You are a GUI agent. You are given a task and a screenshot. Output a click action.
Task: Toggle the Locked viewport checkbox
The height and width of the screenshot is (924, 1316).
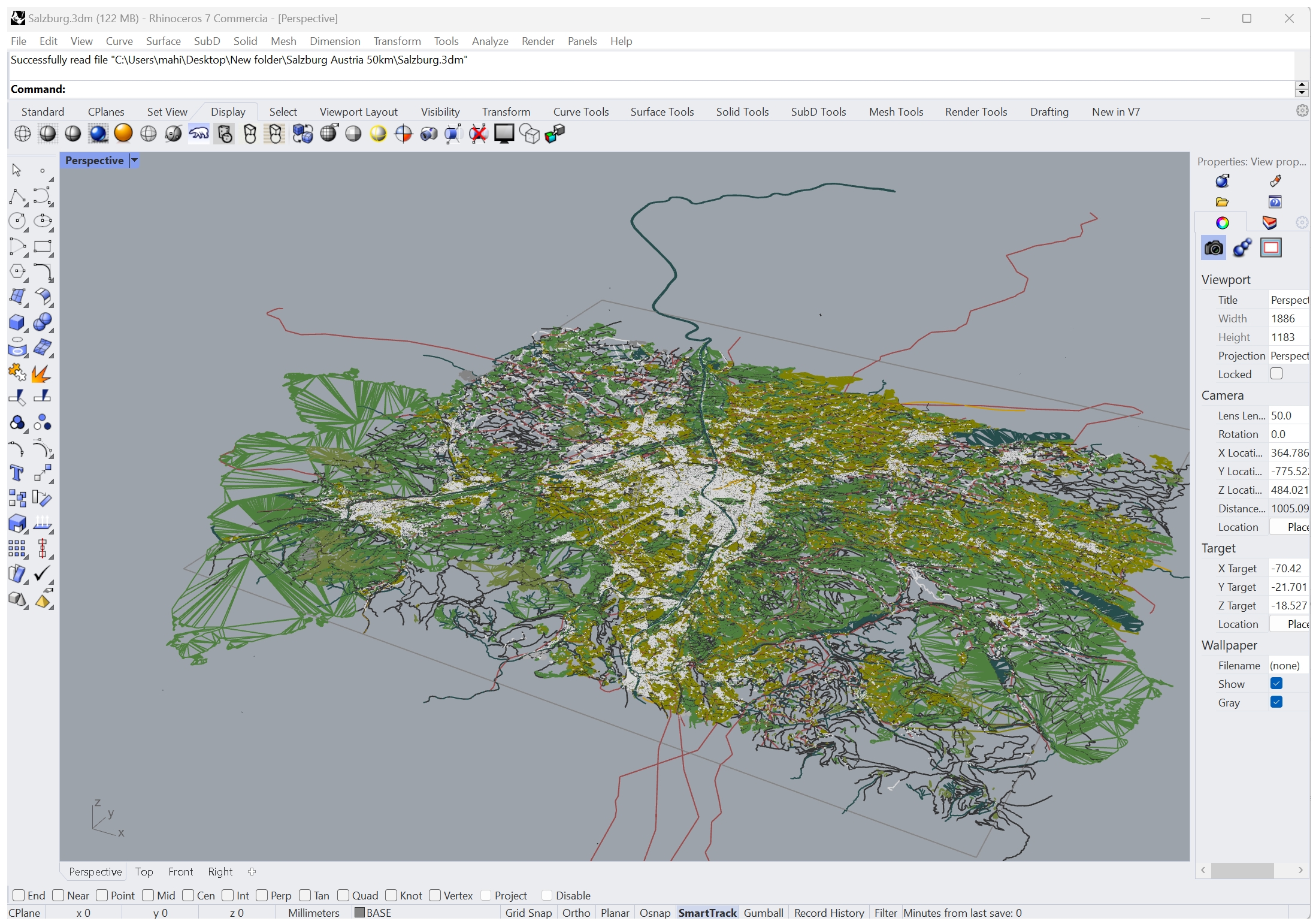tap(1276, 374)
